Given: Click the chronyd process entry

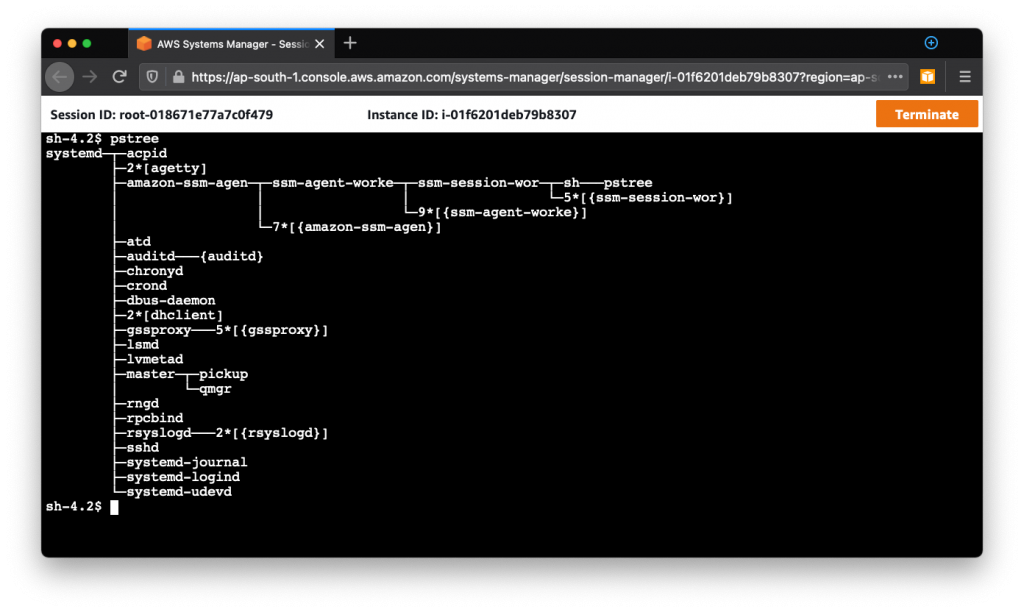Looking at the screenshot, I should (x=155, y=271).
